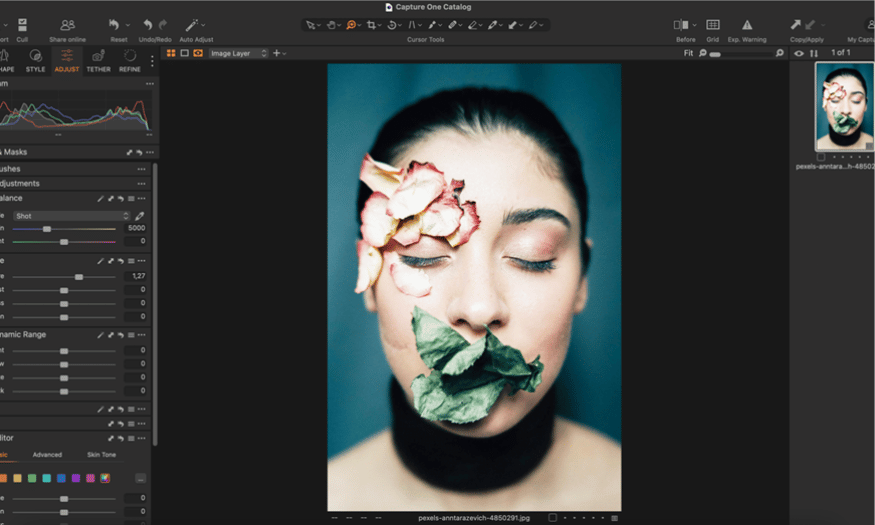Screen dimensions: 875x525
Task: Open the Auto Adjust options arrow
Action: [203, 25]
